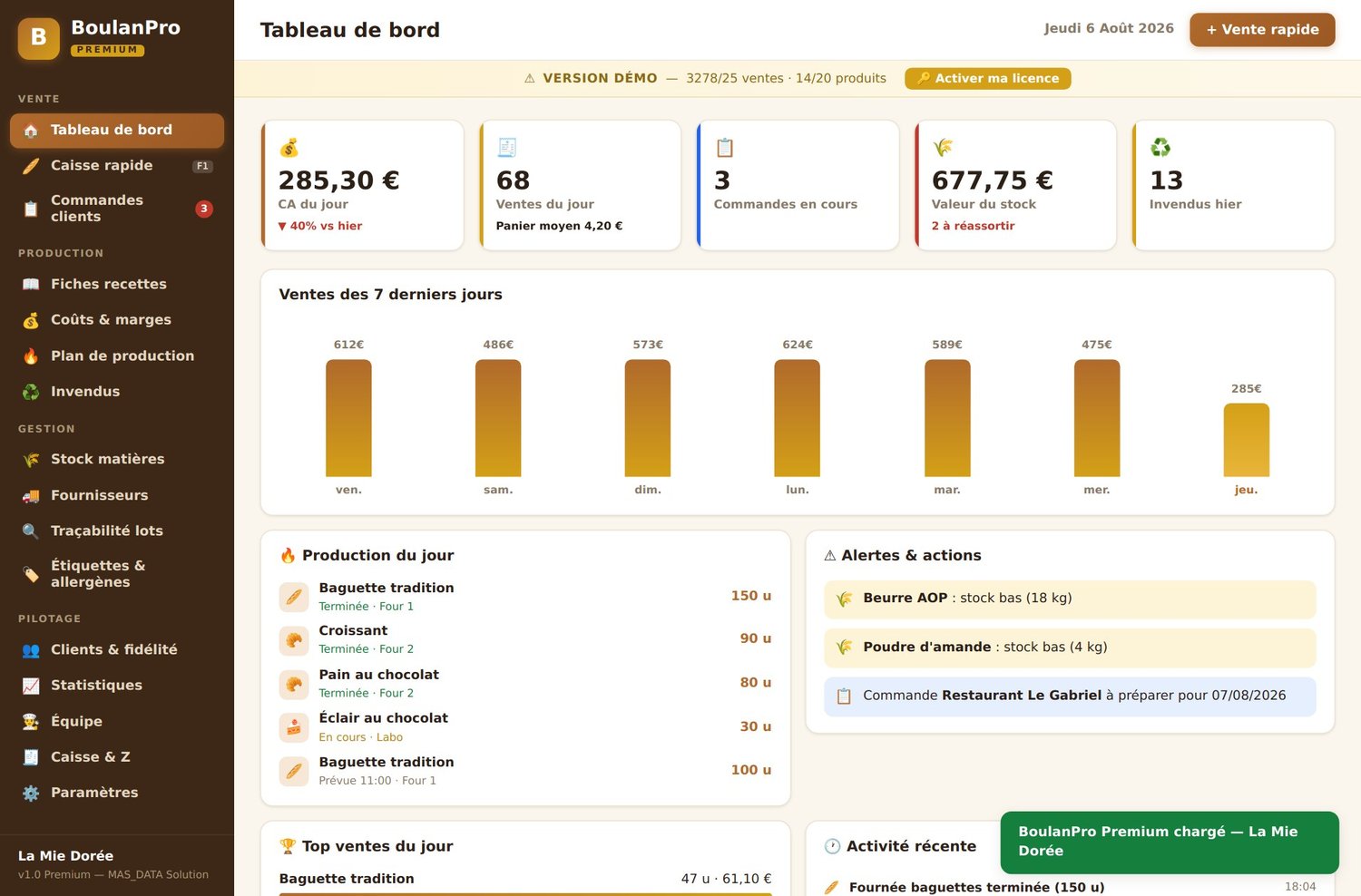
Task: Click the truck icon for Fournisseurs
Action: pyautogui.click(x=31, y=495)
